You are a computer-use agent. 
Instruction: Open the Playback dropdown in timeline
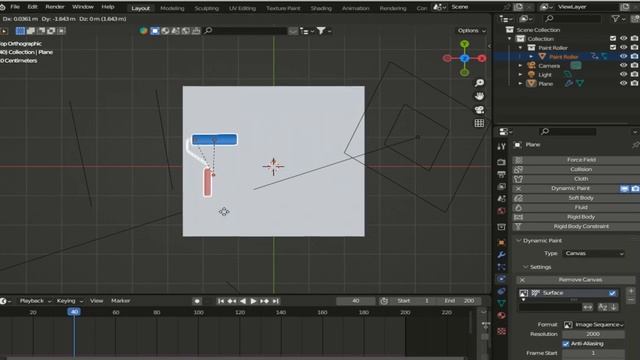[35, 301]
